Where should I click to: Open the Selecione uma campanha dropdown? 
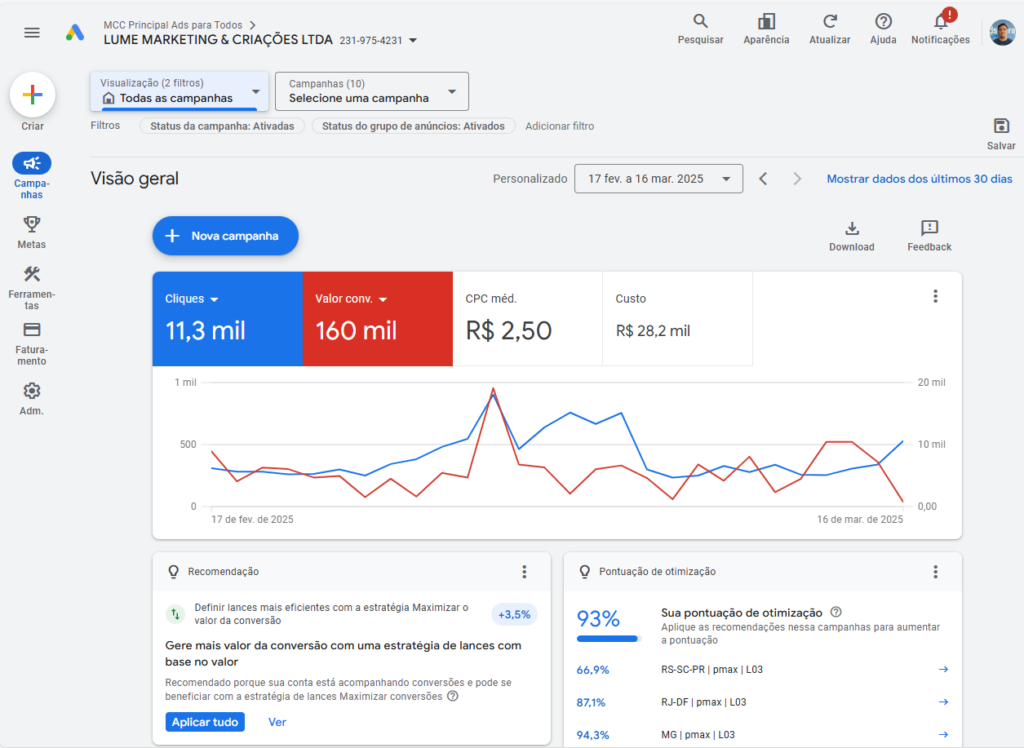(371, 91)
